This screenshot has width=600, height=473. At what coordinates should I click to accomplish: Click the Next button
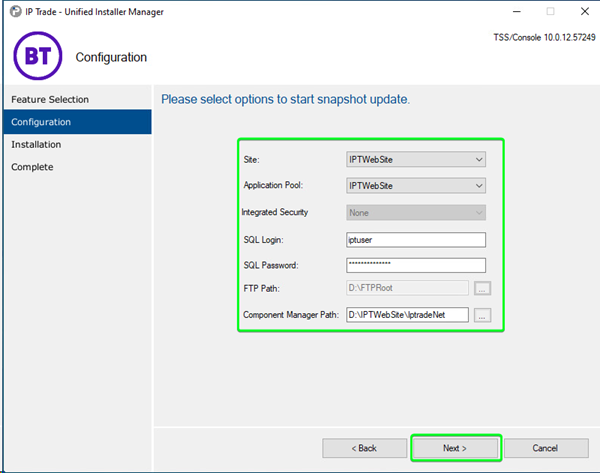tap(455, 448)
